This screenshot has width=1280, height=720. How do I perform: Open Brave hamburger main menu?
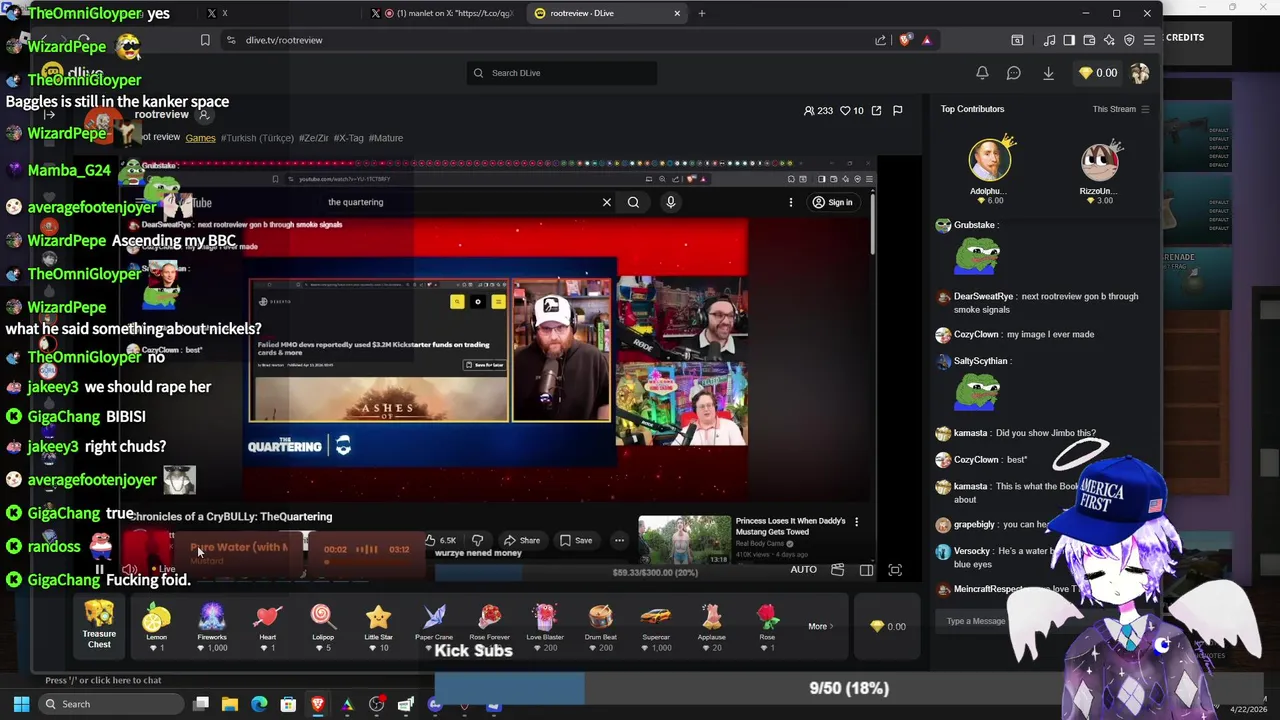coord(1149,40)
